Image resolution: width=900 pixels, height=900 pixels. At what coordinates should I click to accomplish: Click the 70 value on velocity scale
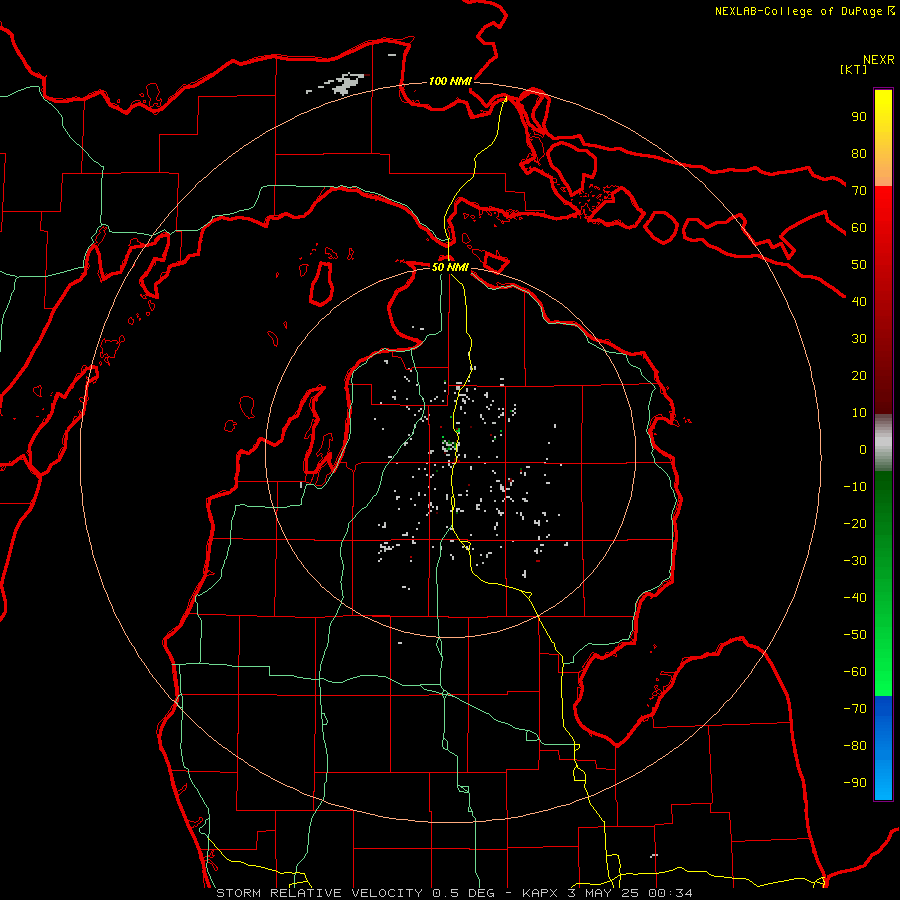click(x=859, y=191)
